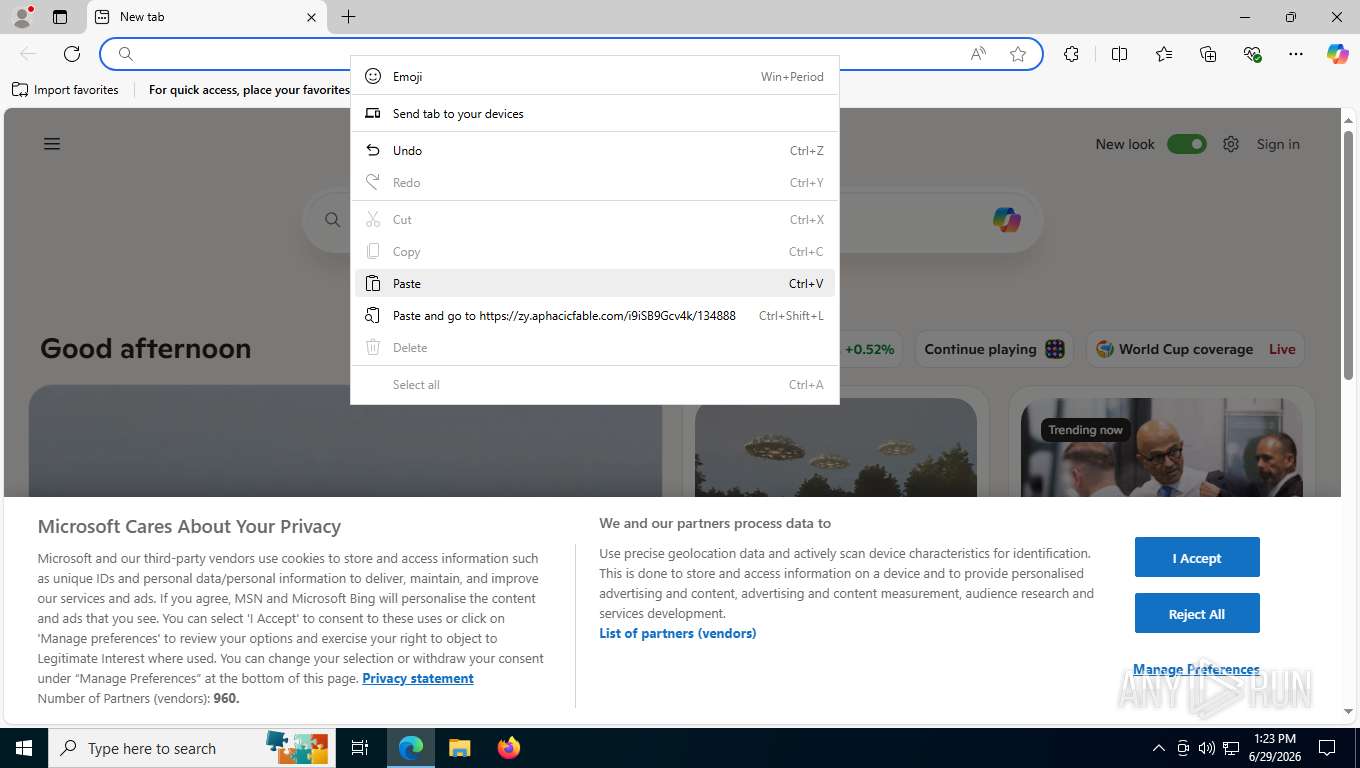Launch Firefox from the taskbar

(509, 748)
